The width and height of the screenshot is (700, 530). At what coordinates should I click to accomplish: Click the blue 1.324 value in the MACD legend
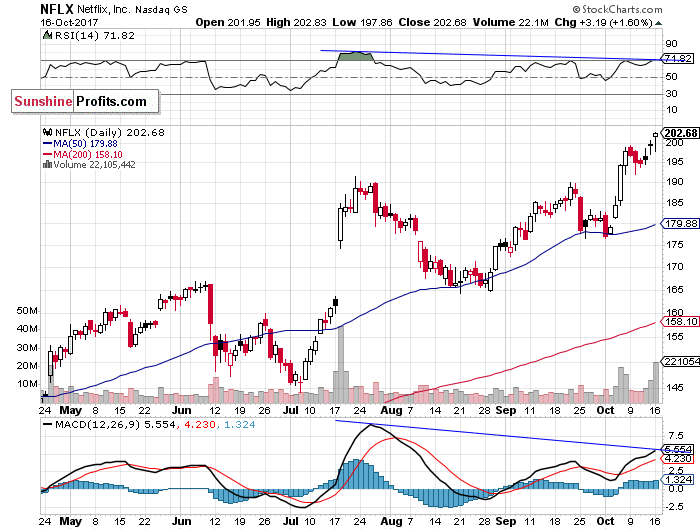tap(240, 425)
